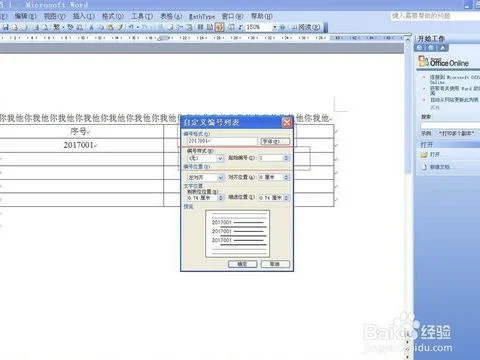The image size is (480, 360).
Task: Open the 视图(V) menu
Action: tap(54, 16)
